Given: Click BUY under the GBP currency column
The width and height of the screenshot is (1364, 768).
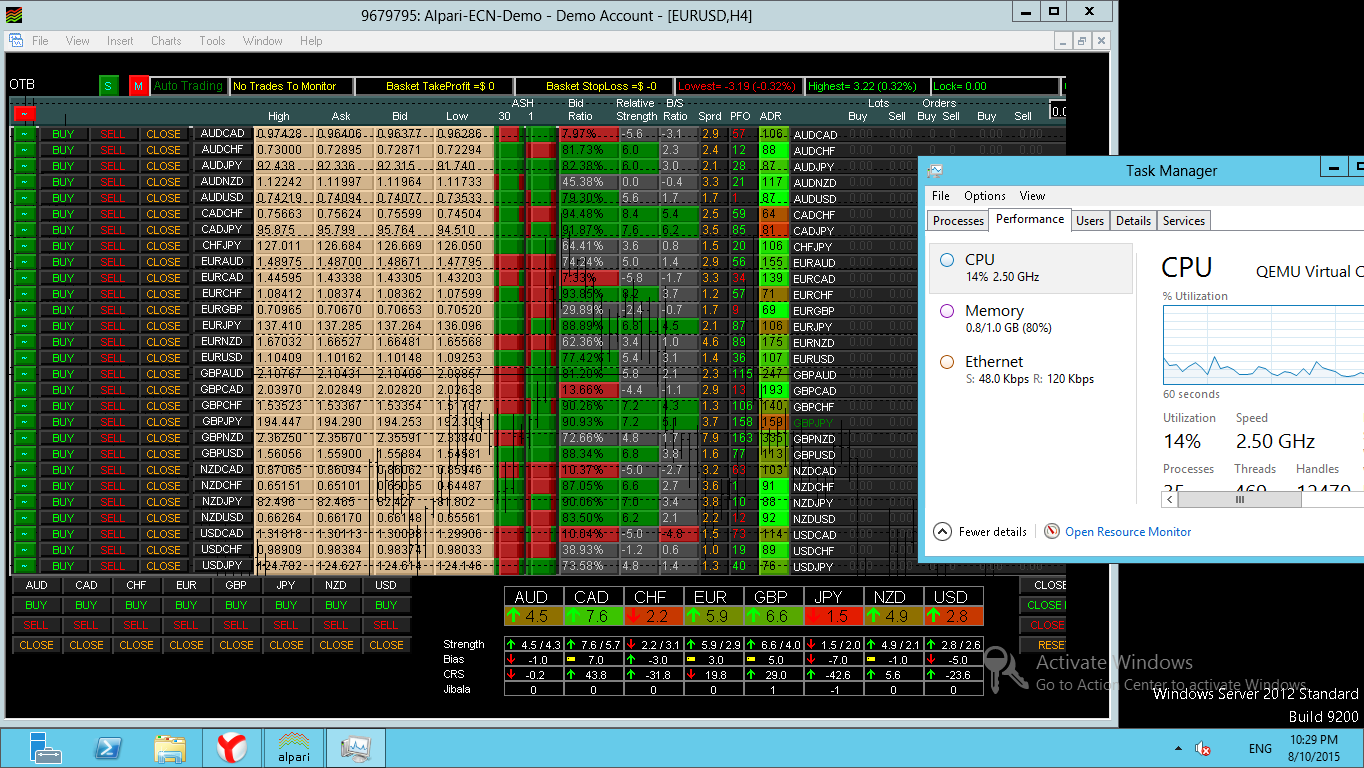Looking at the screenshot, I should coord(236,605).
